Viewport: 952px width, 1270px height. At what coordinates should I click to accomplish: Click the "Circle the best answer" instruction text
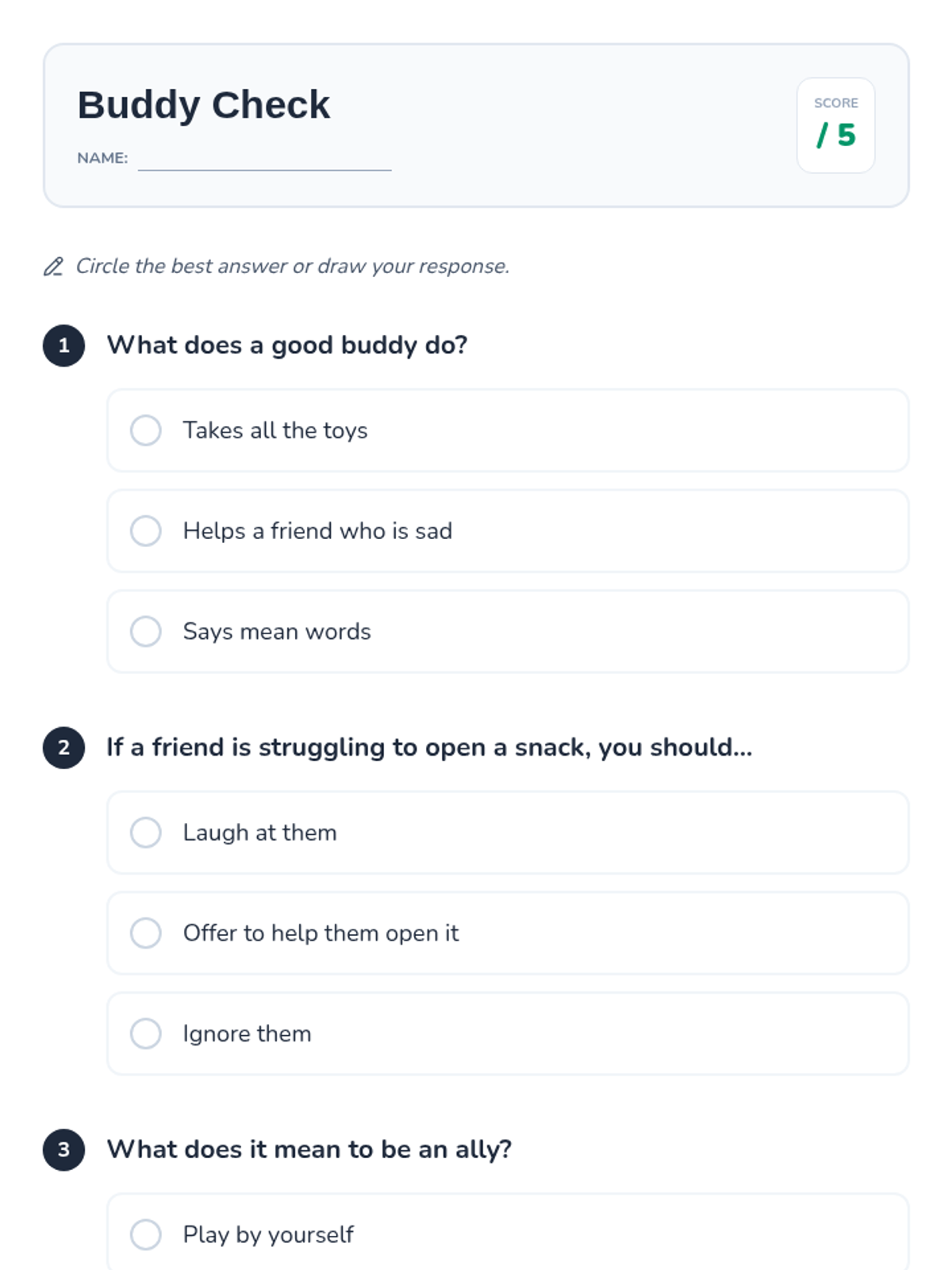292,267
